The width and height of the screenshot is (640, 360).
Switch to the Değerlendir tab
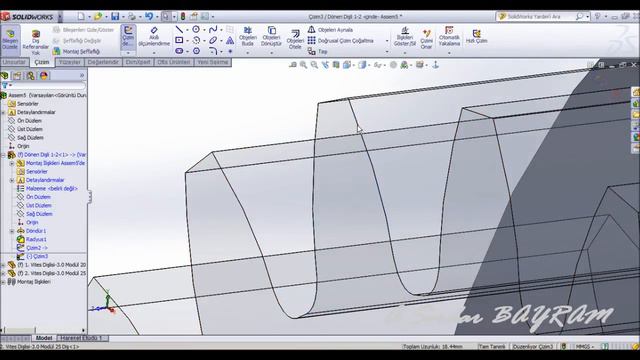point(103,62)
